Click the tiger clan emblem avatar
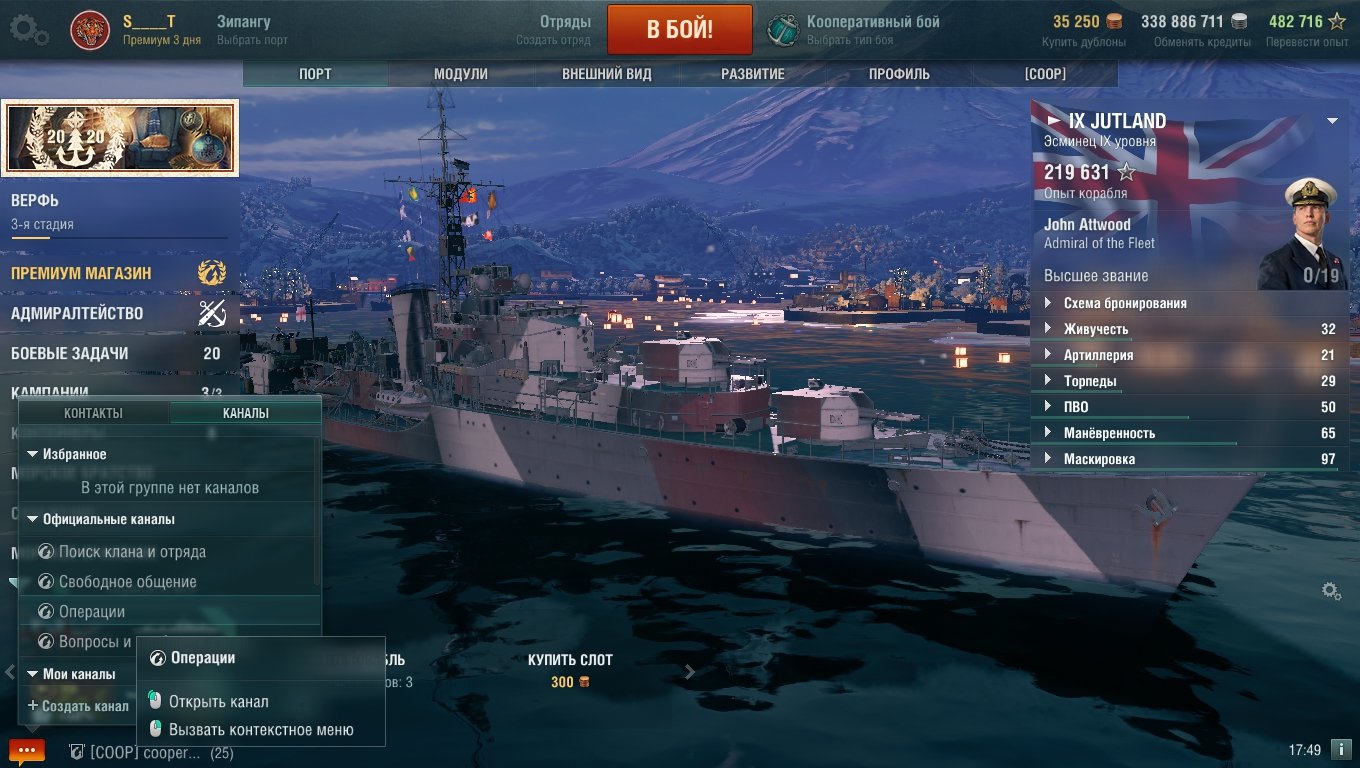The image size is (1360, 768). pyautogui.click(x=90, y=31)
